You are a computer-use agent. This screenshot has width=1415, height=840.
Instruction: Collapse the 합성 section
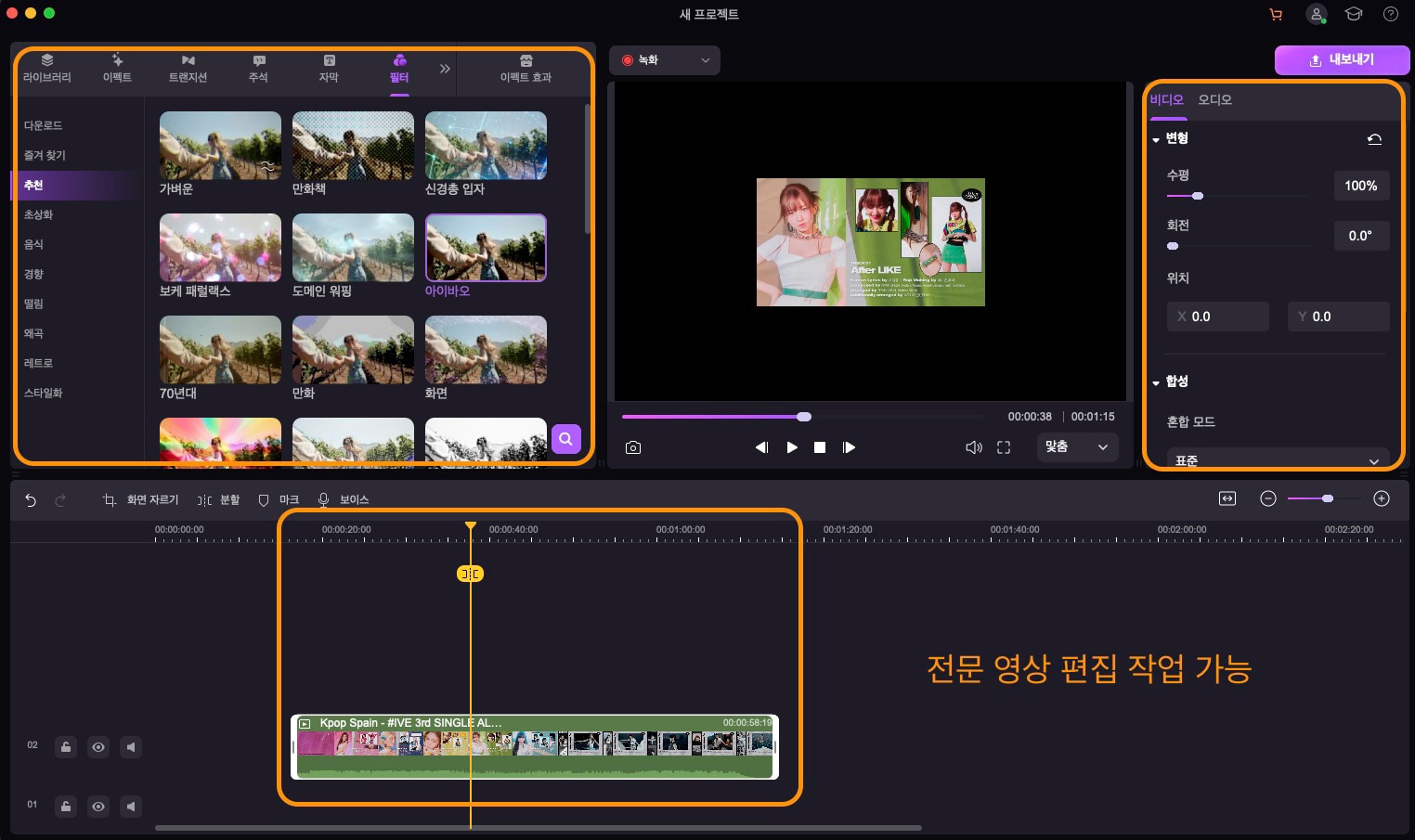click(x=1156, y=382)
